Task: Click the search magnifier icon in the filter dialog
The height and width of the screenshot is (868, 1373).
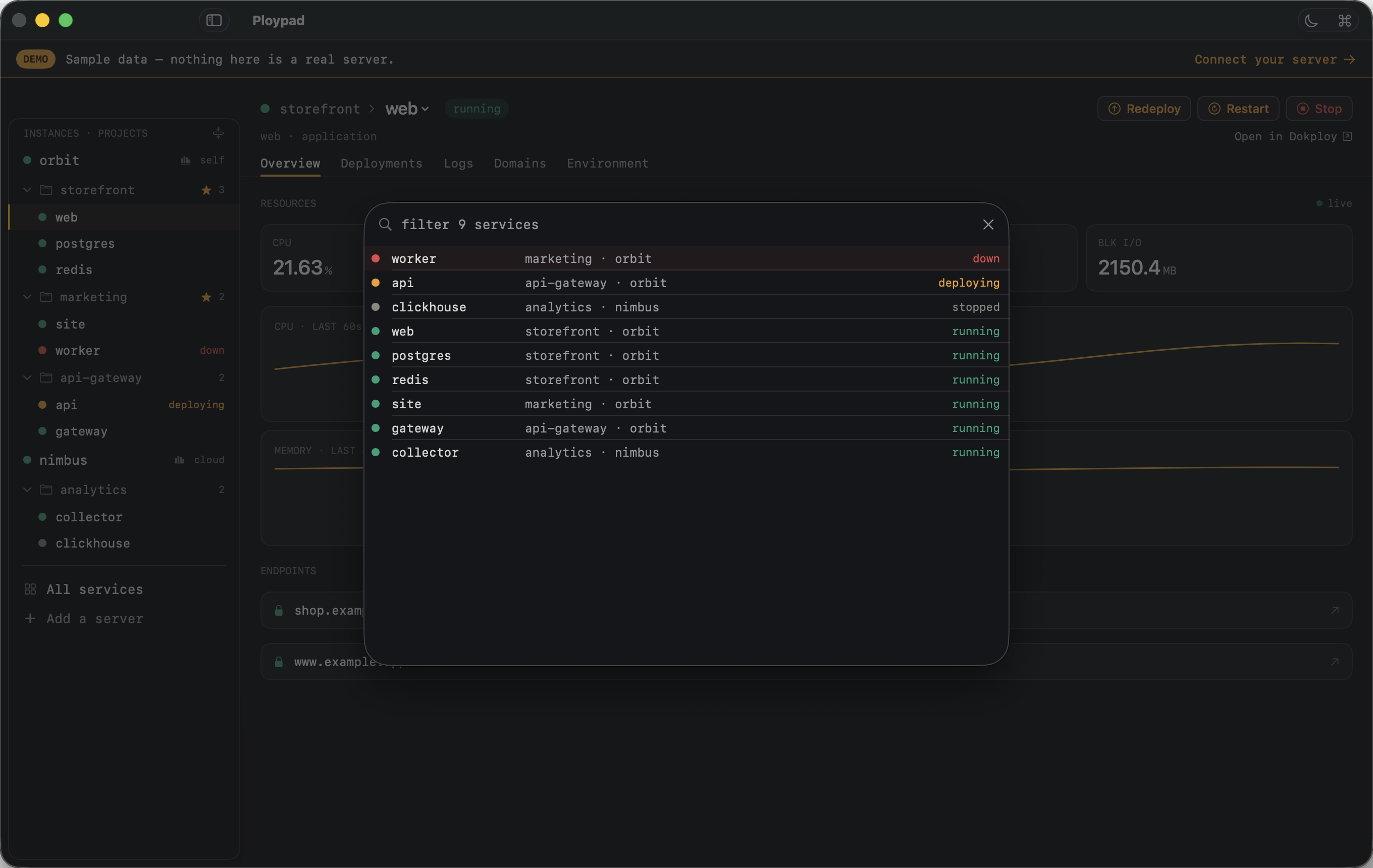Action: (x=386, y=225)
